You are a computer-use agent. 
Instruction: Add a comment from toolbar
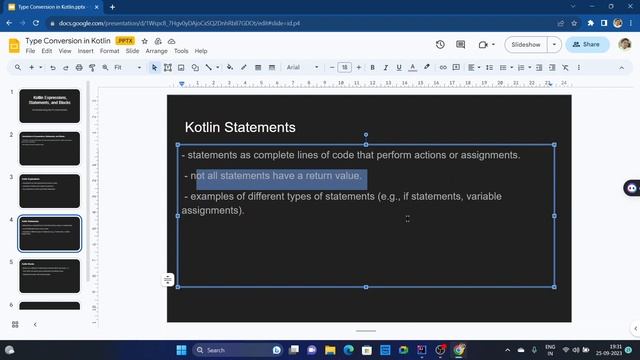point(456,68)
